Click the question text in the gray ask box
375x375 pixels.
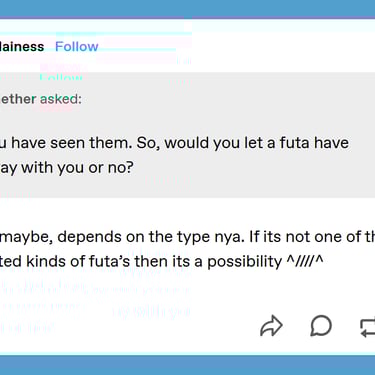(x=174, y=155)
